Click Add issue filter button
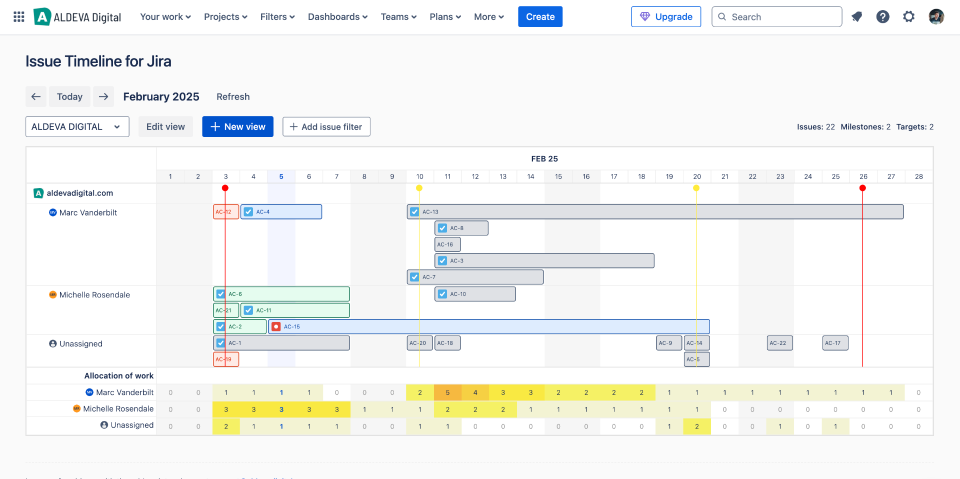This screenshot has height=479, width=960. click(327, 127)
